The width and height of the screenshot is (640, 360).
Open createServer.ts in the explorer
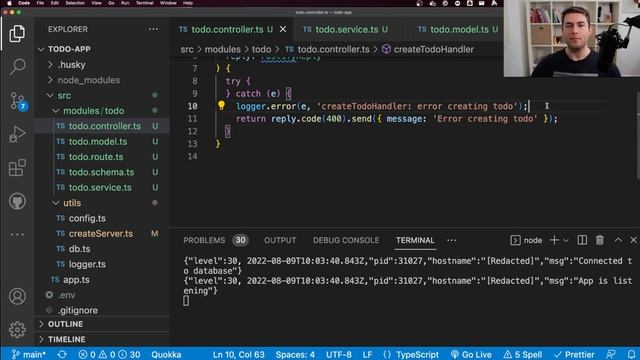tap(102, 234)
